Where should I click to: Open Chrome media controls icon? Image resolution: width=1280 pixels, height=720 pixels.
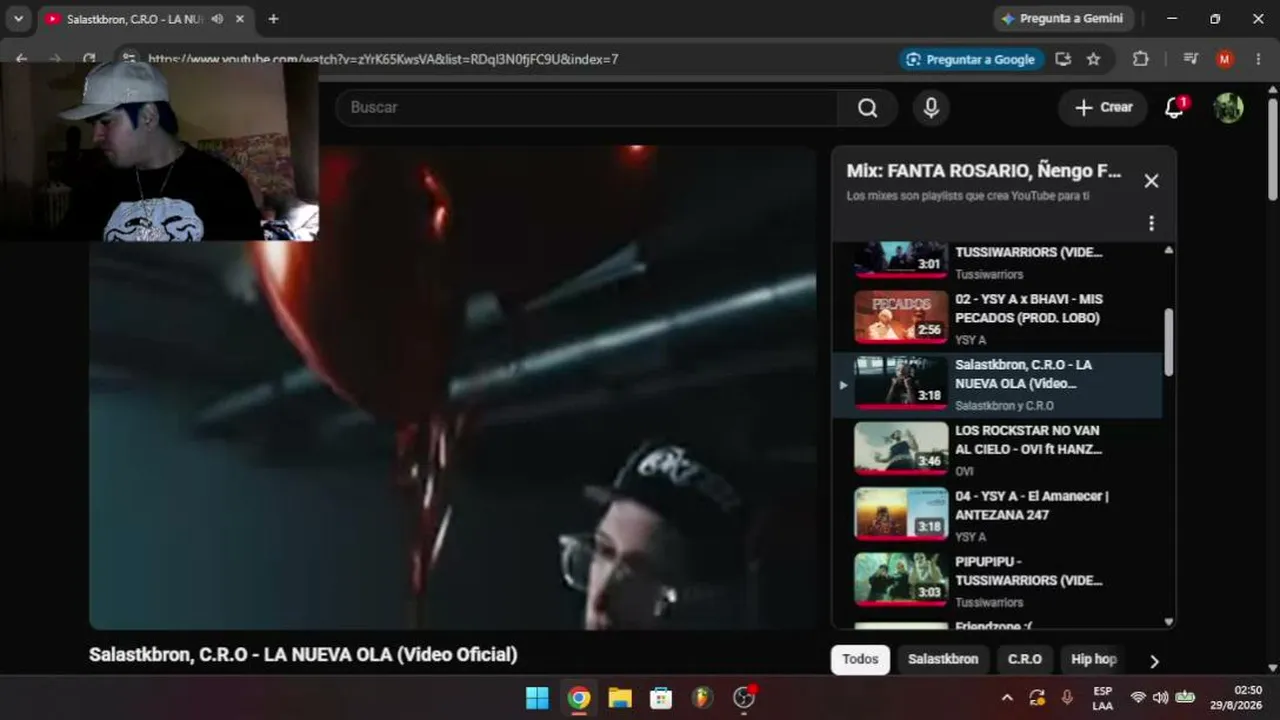(1190, 59)
